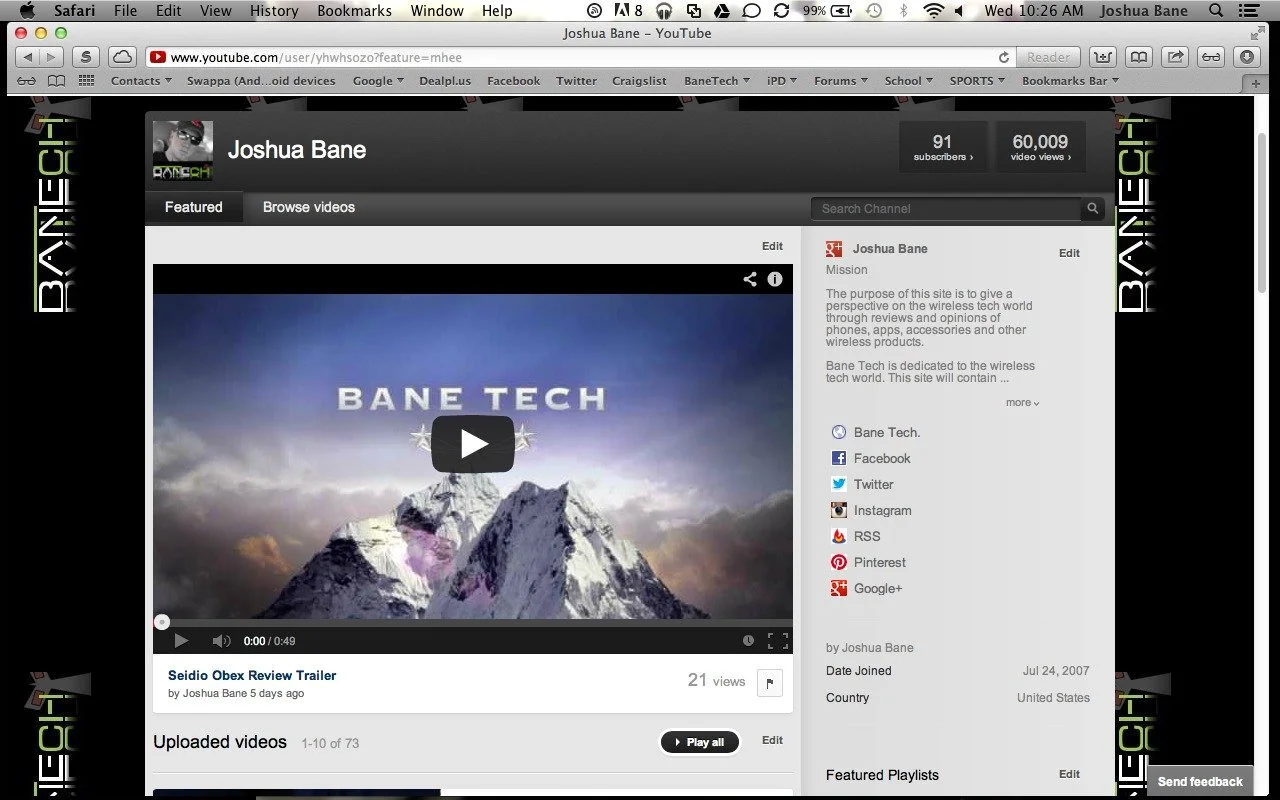Screen dimensions: 1280x800
Task: Click Safari's iCloud Tabs button
Action: [x=122, y=57]
